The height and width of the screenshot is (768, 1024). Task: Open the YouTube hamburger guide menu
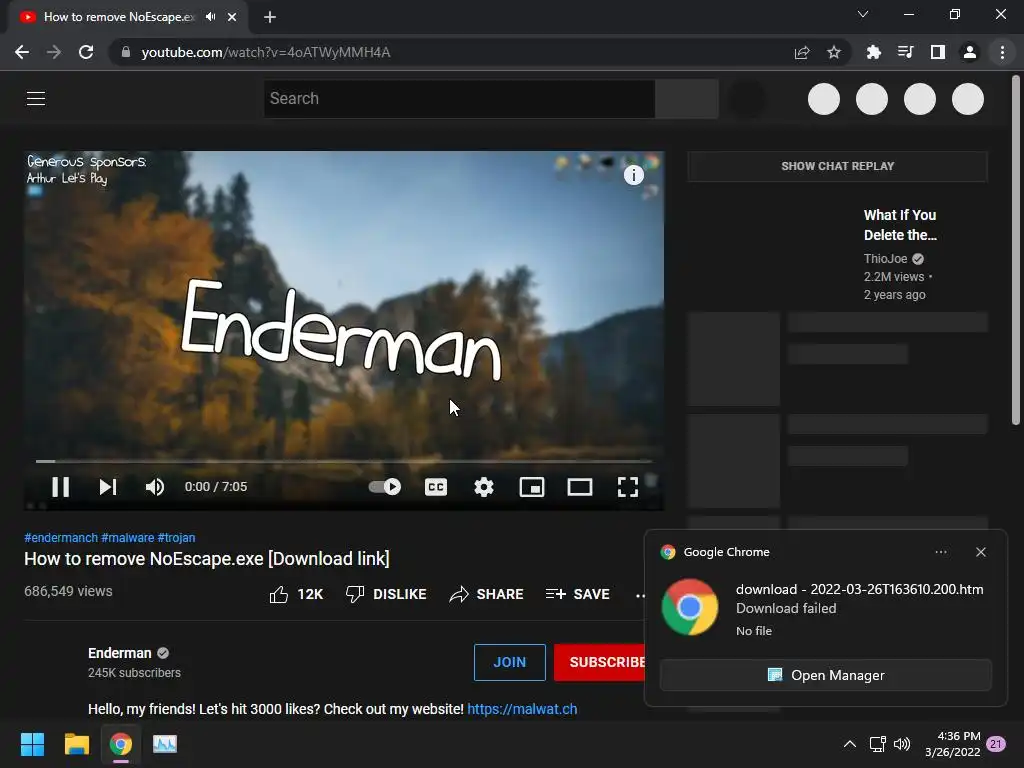pos(36,99)
